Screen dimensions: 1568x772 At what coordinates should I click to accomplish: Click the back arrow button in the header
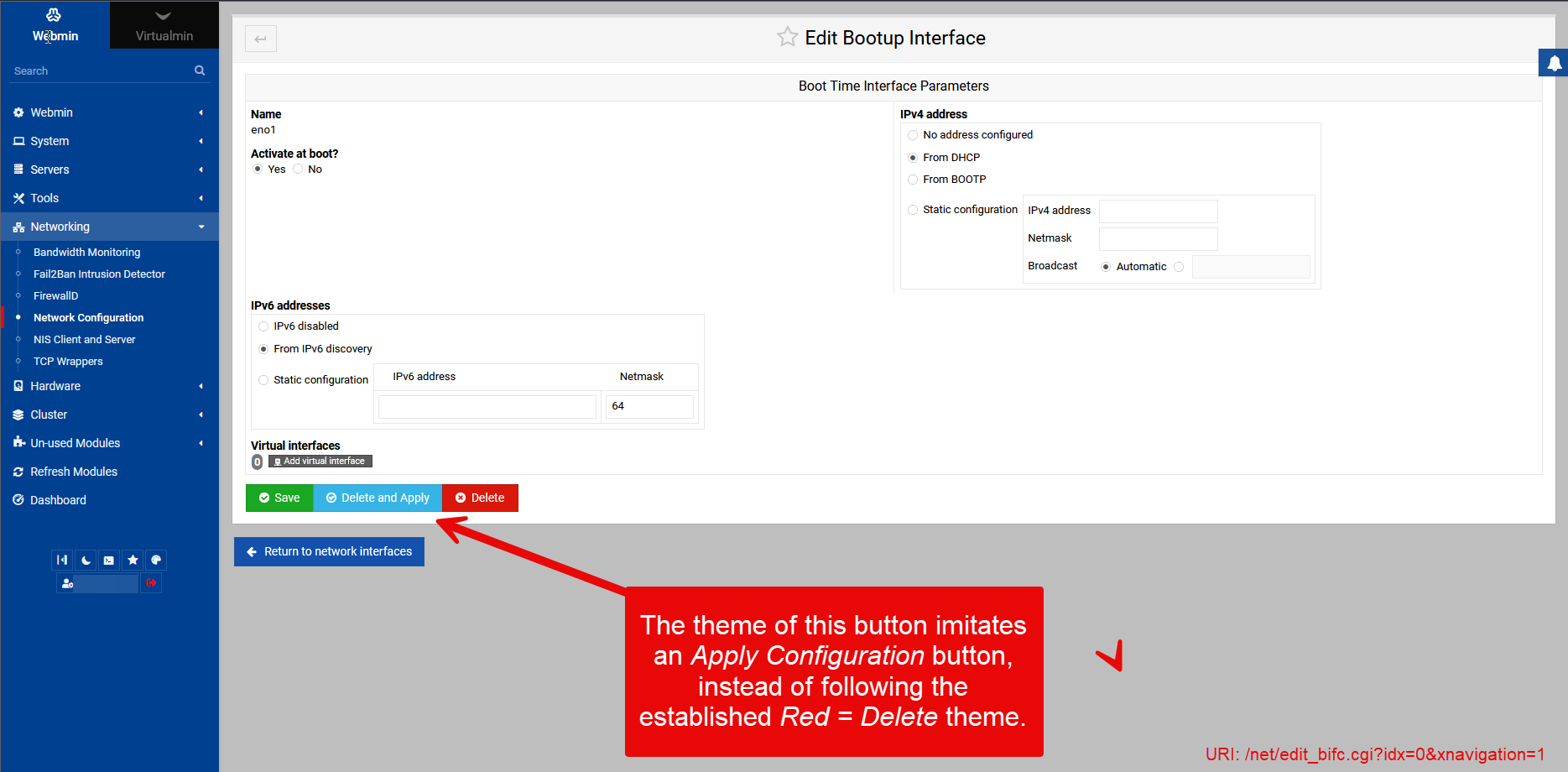[260, 39]
